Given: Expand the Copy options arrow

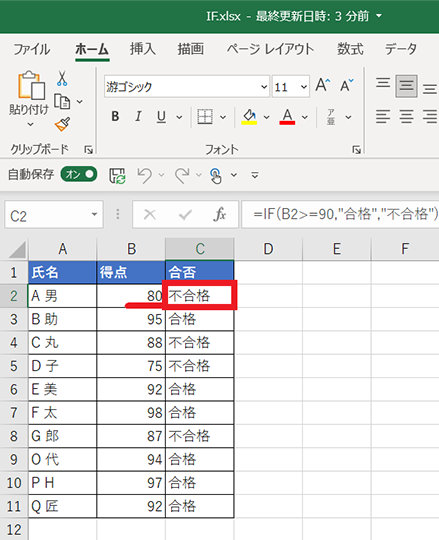Looking at the screenshot, I should [x=80, y=102].
